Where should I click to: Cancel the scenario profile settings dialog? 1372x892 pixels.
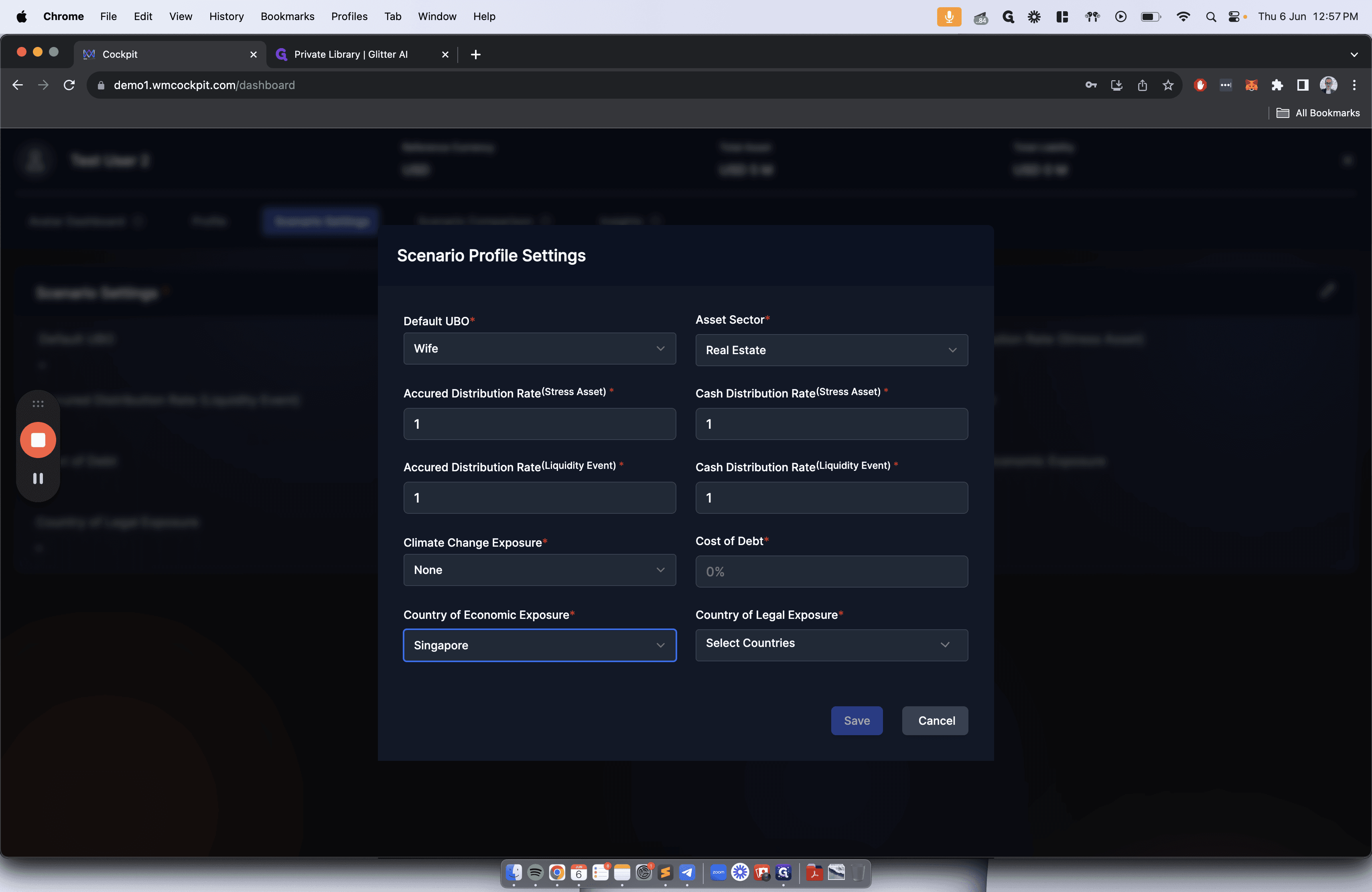click(x=935, y=721)
